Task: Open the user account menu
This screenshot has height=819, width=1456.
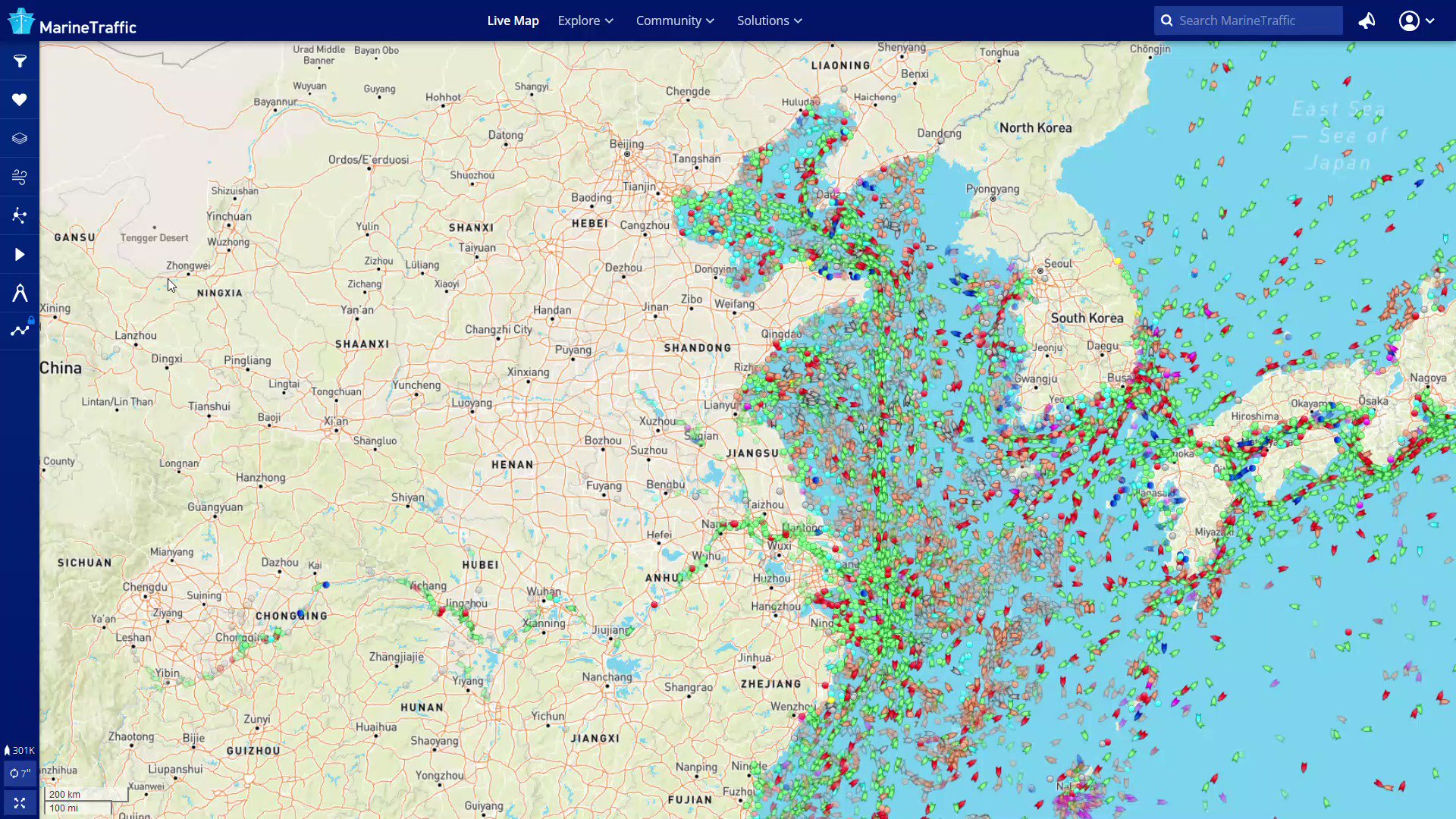Action: point(1410,20)
